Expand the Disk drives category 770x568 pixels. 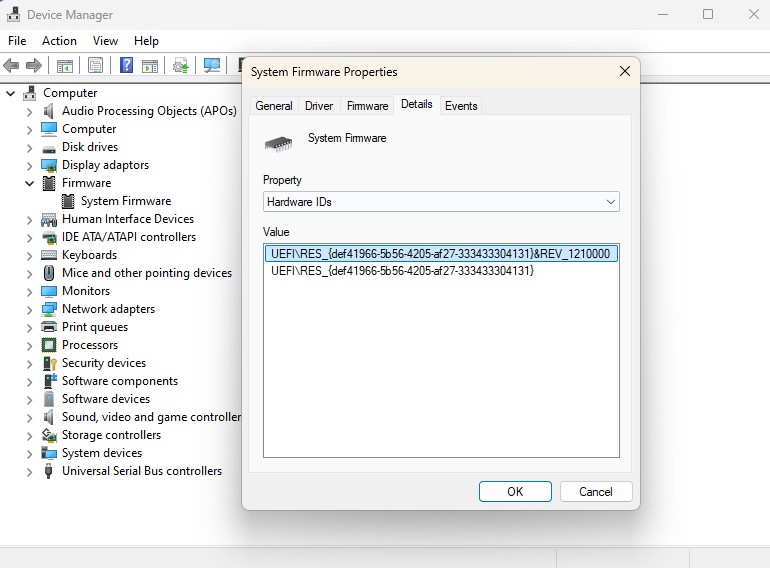coord(29,148)
